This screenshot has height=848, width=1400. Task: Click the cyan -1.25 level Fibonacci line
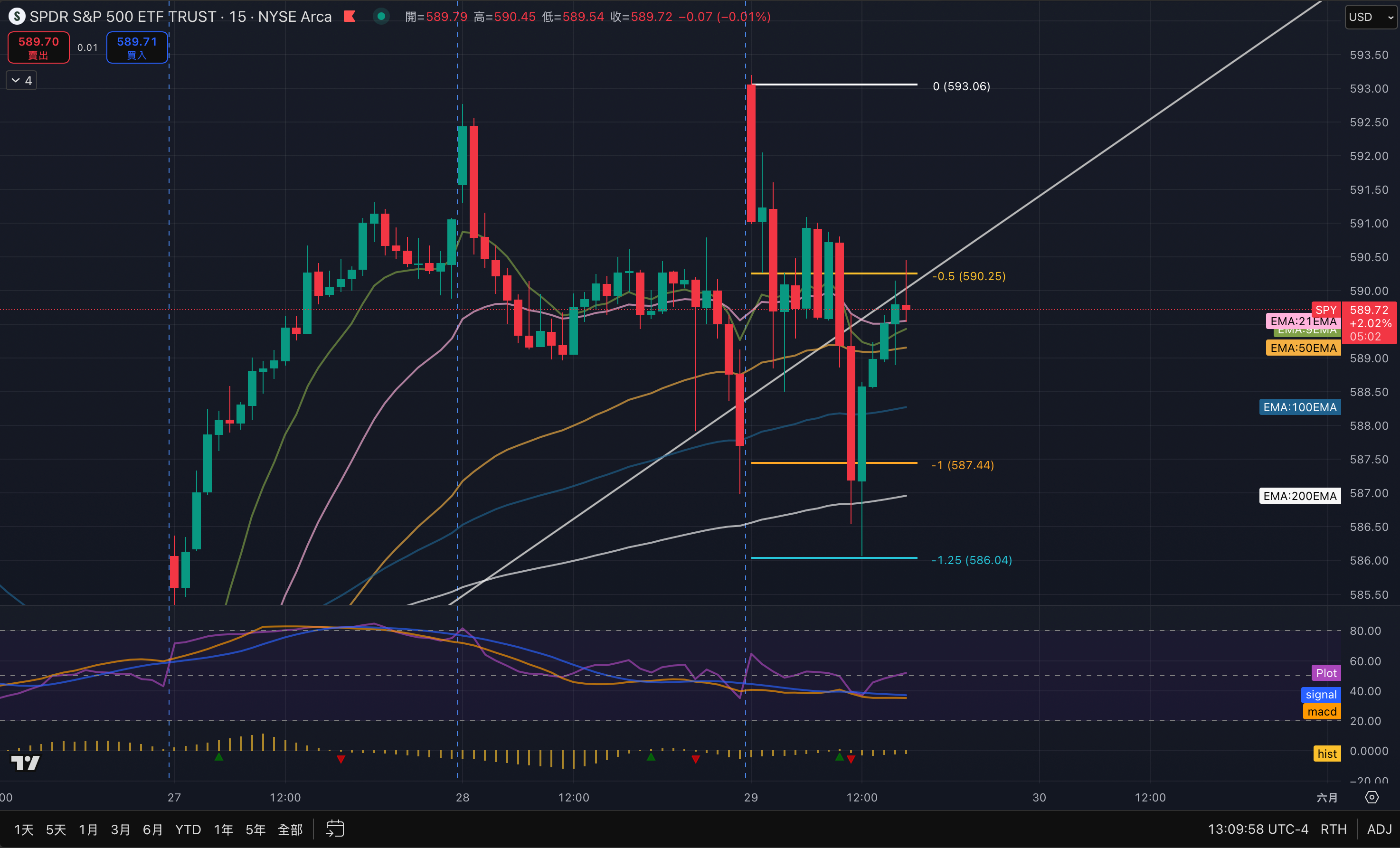point(834,558)
